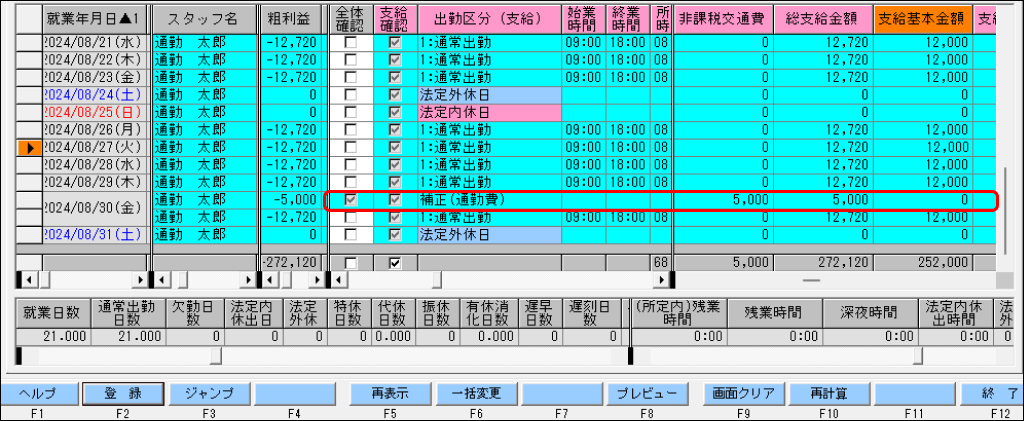Click 1:通常出勤 cell in 2024/08/26 row
The width and height of the screenshot is (1024, 421).
[x=490, y=131]
